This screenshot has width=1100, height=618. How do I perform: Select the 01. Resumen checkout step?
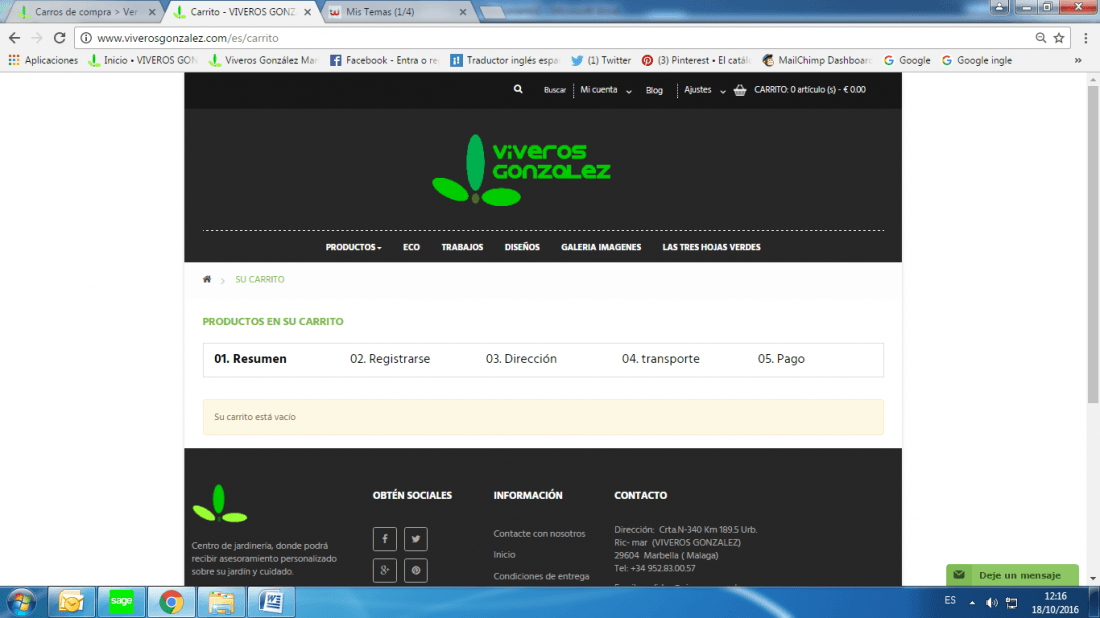tap(250, 358)
